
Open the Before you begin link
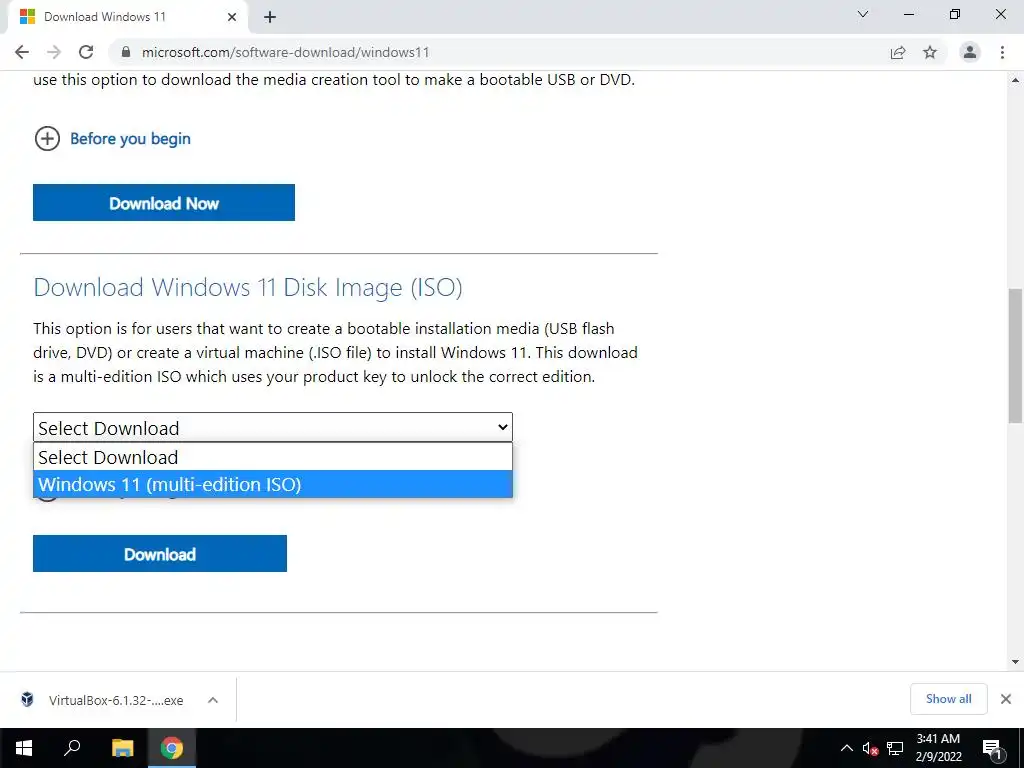coord(130,138)
